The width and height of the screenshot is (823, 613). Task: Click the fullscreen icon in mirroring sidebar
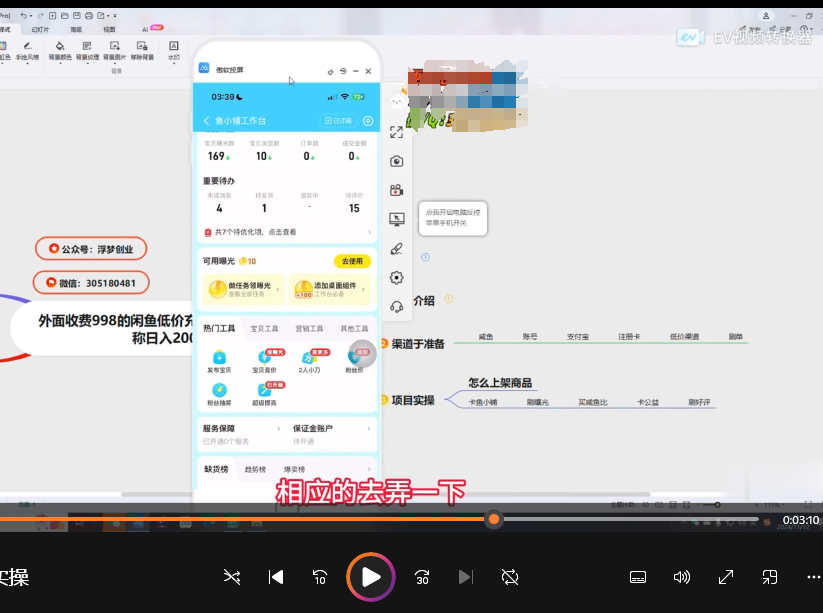pos(396,132)
